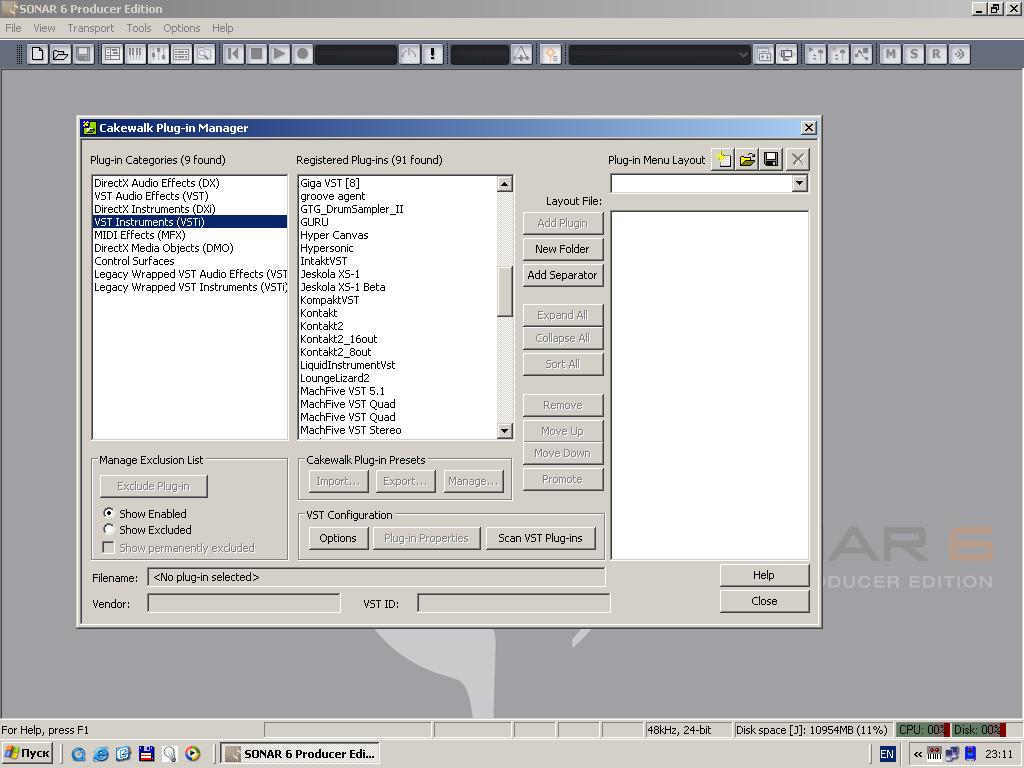Click the new plug-in layout icon
Viewport: 1024px width, 768px height.
(x=723, y=159)
